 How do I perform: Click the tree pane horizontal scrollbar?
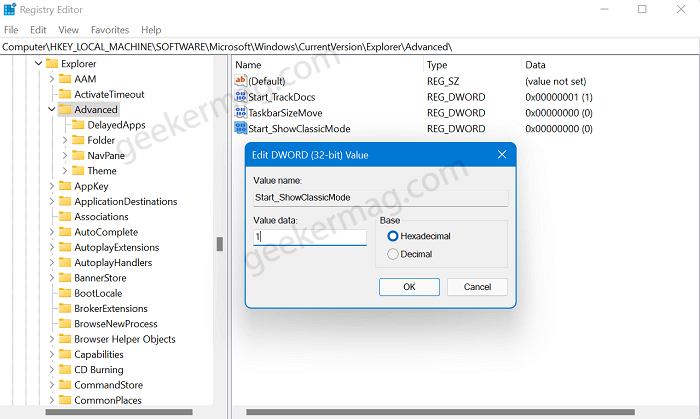point(119,412)
